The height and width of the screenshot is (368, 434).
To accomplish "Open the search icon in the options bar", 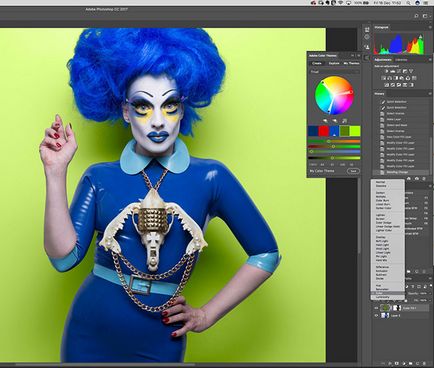I will click(416, 16).
